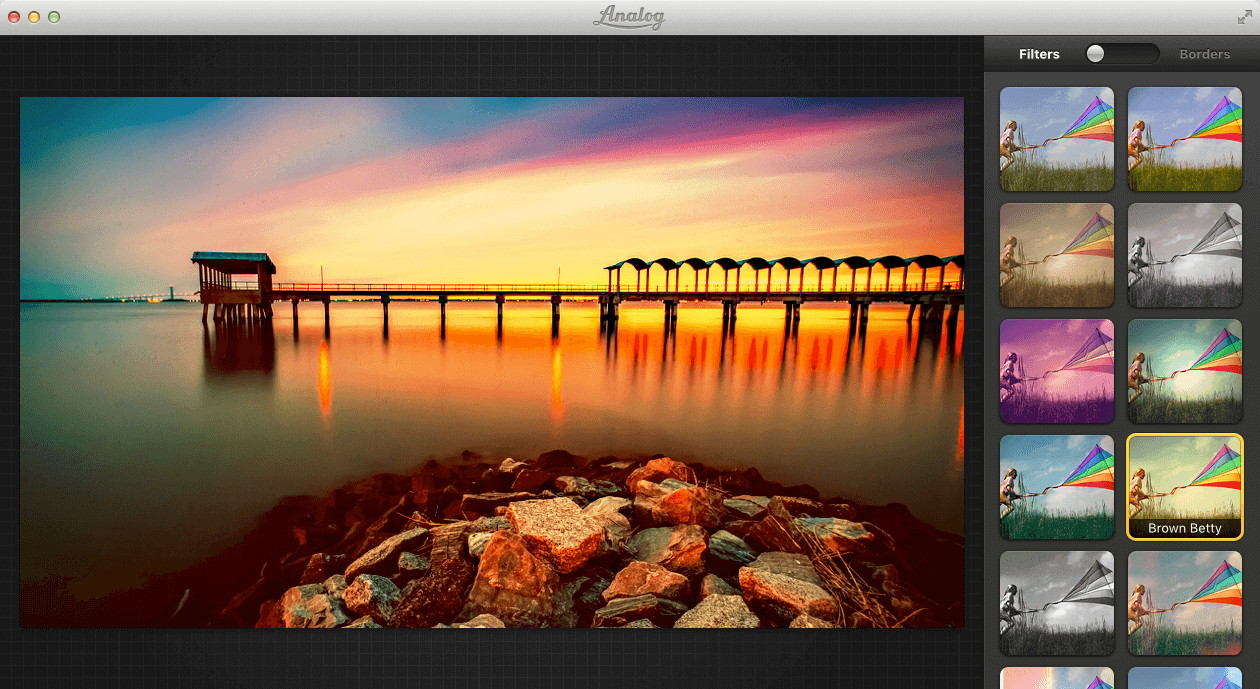The image size is (1260, 689).
Task: Click the main sunset pier photo preview
Action: 492,362
